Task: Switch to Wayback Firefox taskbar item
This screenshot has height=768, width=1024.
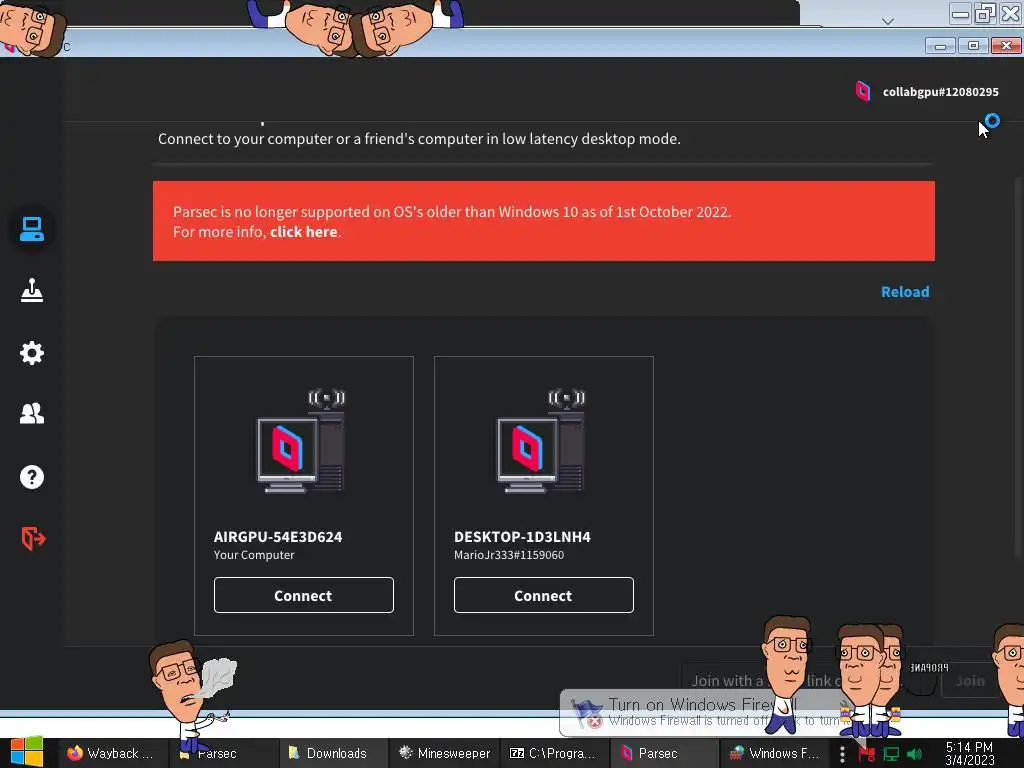Action: [111, 753]
